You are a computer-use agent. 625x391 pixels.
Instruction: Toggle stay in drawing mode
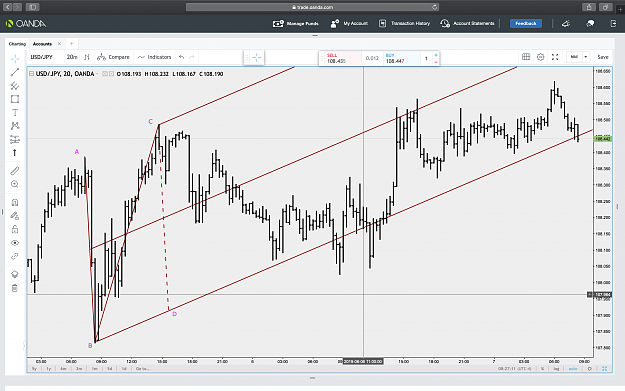pyautogui.click(x=15, y=216)
